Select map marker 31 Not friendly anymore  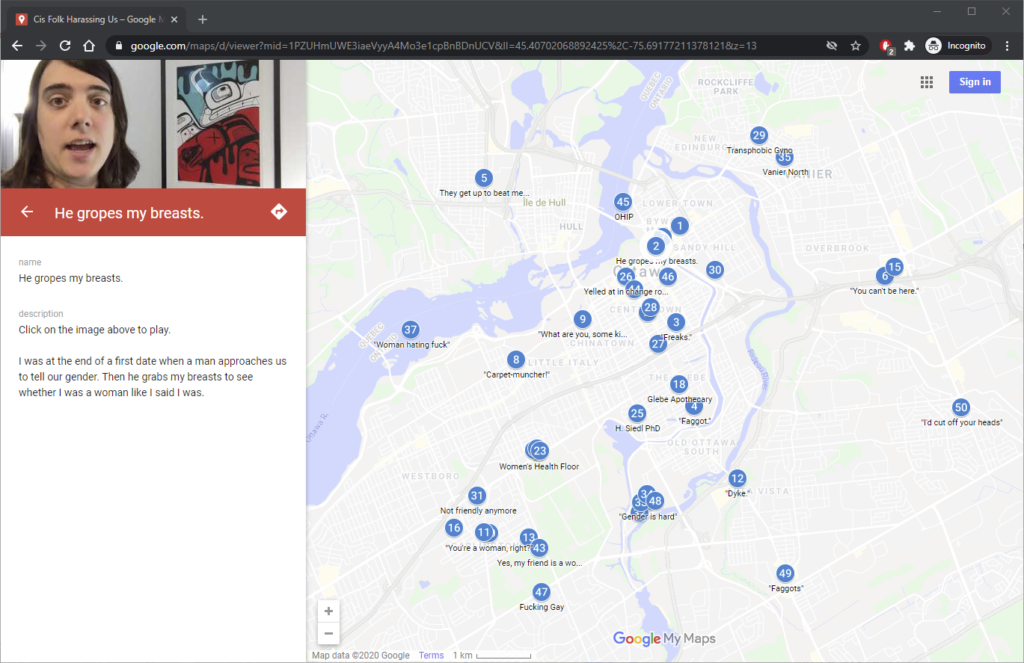coord(477,496)
